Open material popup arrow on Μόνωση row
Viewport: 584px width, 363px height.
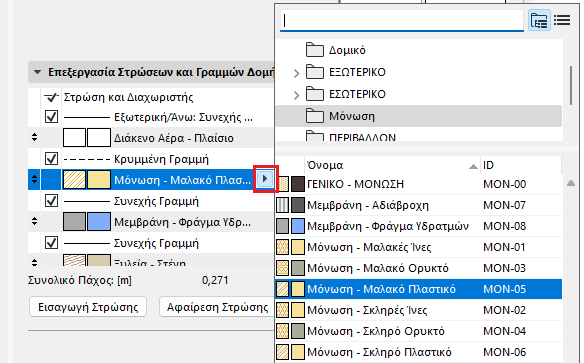tap(265, 179)
